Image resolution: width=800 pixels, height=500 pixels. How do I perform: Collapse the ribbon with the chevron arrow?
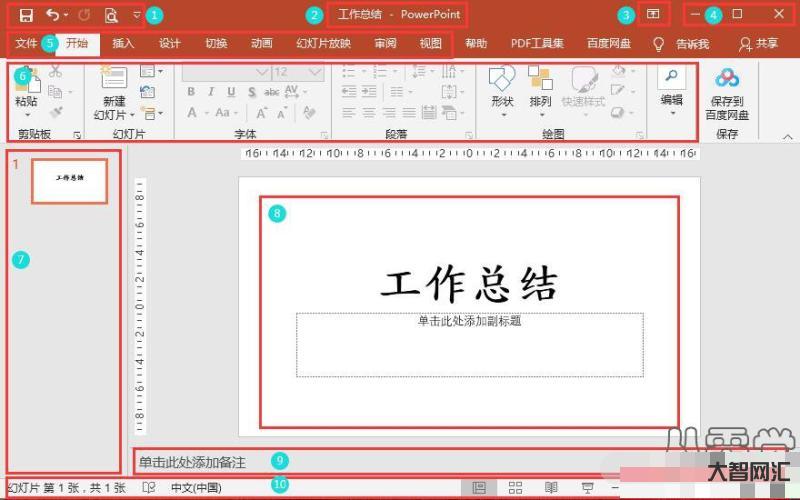pyautogui.click(x=786, y=135)
